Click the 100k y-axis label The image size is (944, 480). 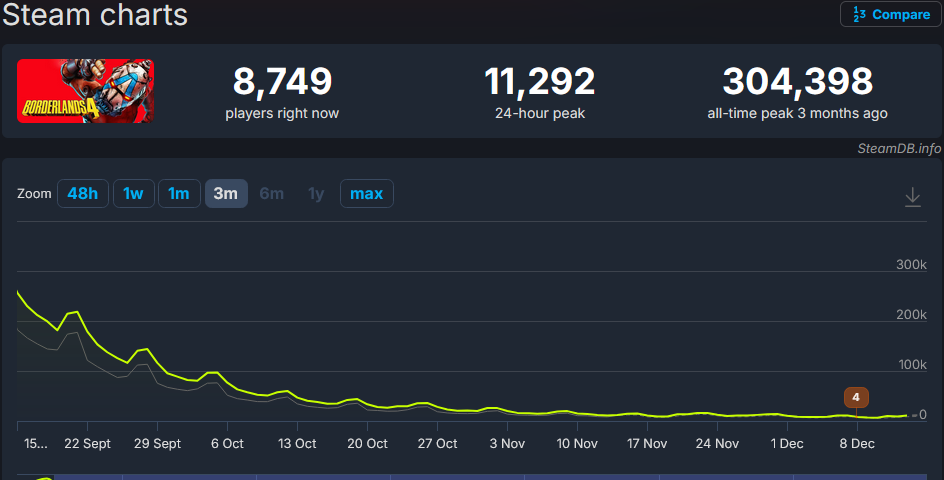[911, 364]
